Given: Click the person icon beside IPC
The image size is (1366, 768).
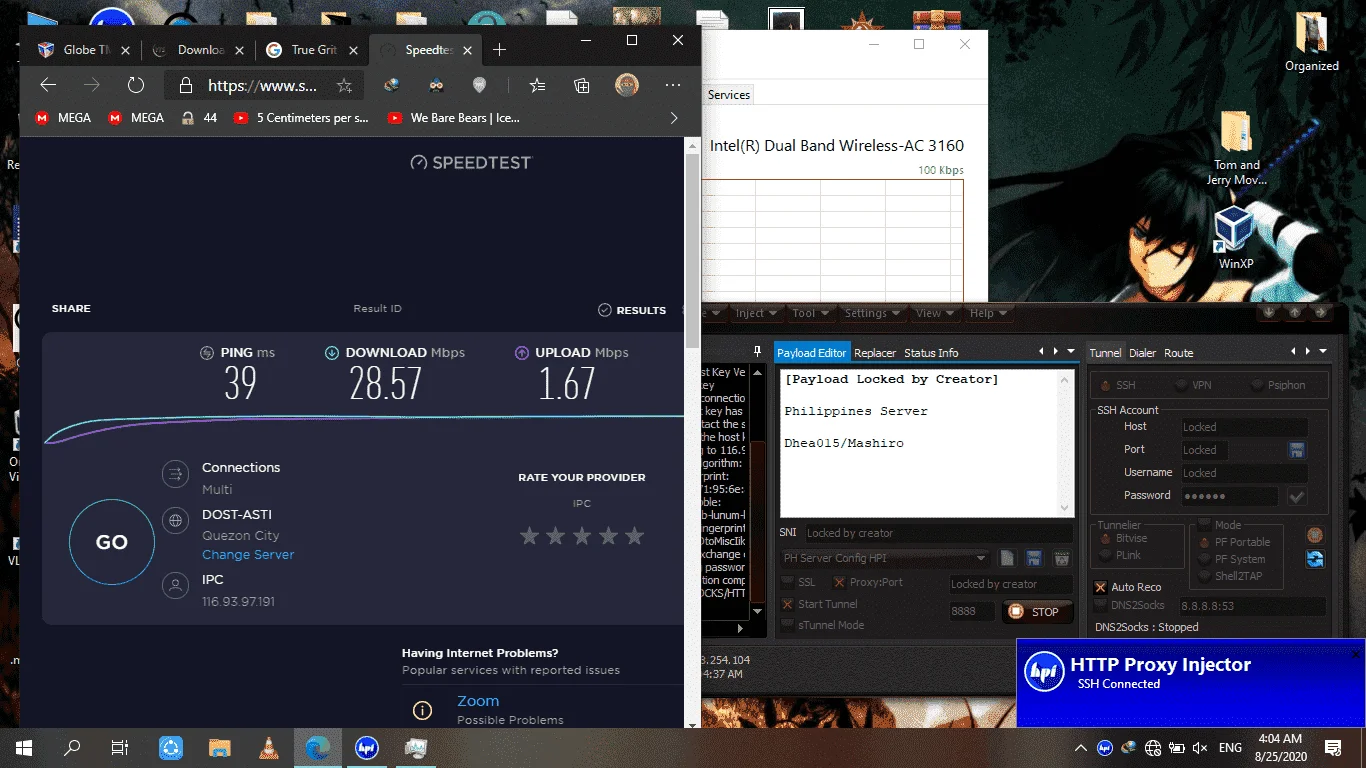Looking at the screenshot, I should (x=176, y=586).
